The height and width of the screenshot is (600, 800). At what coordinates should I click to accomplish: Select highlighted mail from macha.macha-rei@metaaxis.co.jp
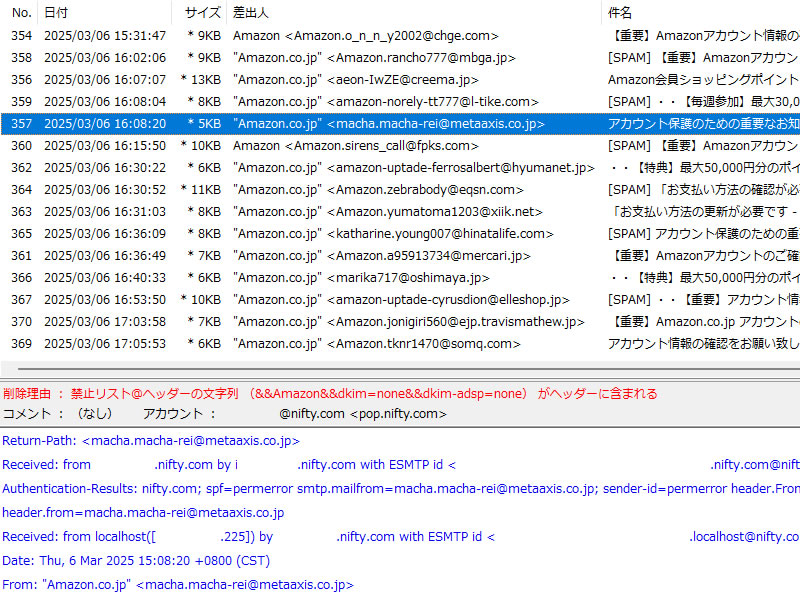400,123
